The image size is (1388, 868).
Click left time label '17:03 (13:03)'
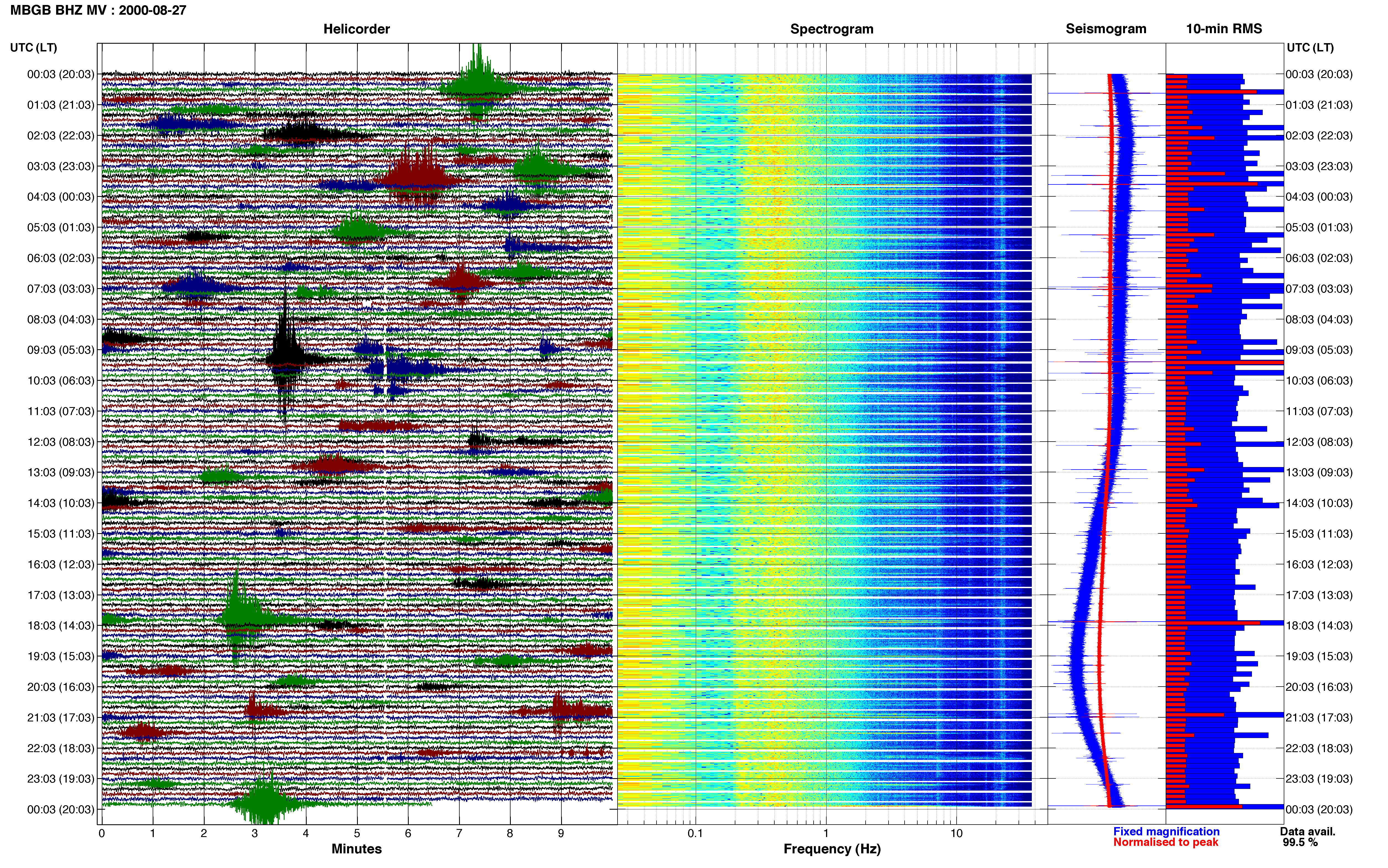(x=60, y=595)
